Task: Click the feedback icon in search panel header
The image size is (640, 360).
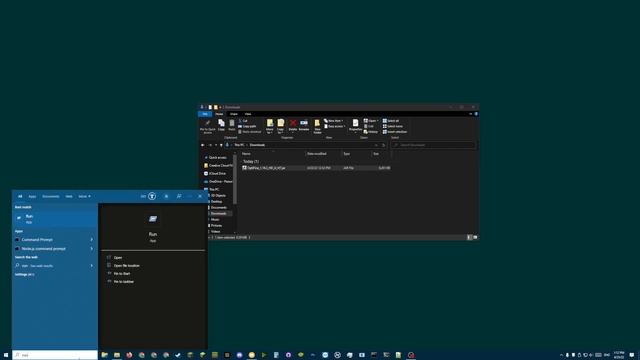Action: tap(179, 196)
